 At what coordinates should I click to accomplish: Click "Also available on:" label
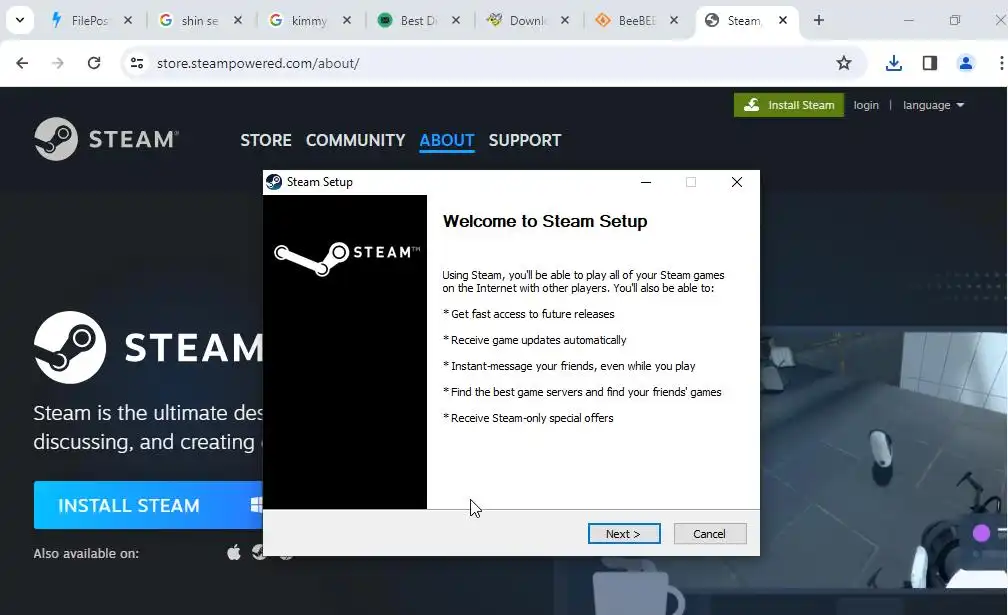tap(86, 553)
